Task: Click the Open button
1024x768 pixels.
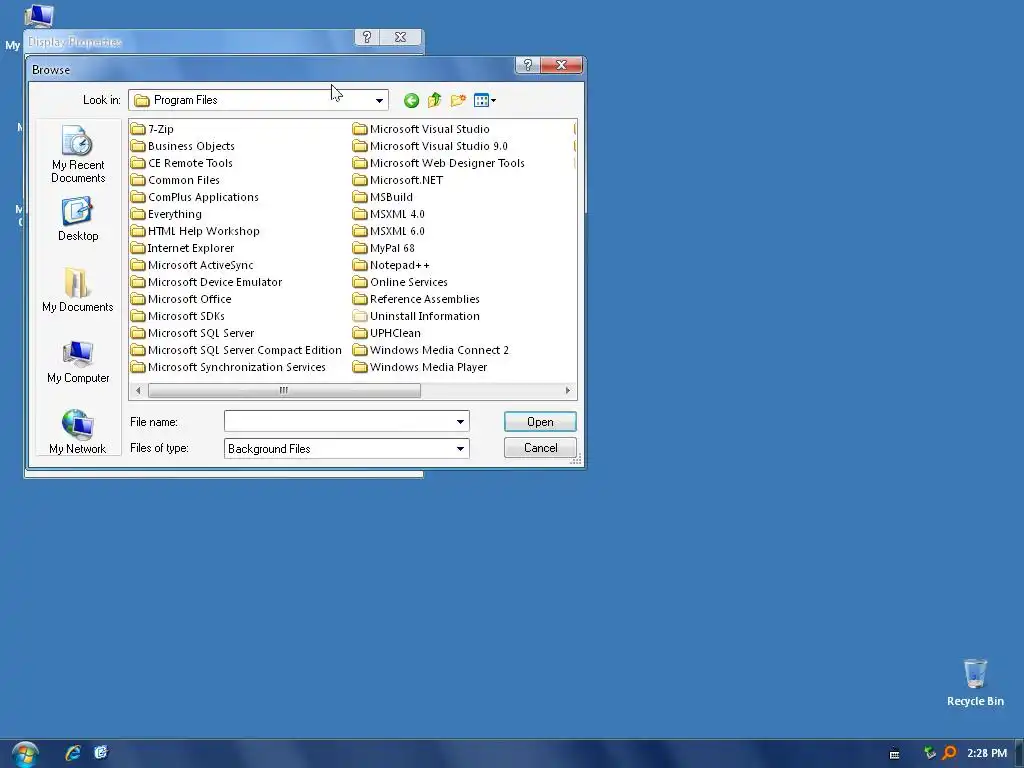Action: click(x=540, y=422)
